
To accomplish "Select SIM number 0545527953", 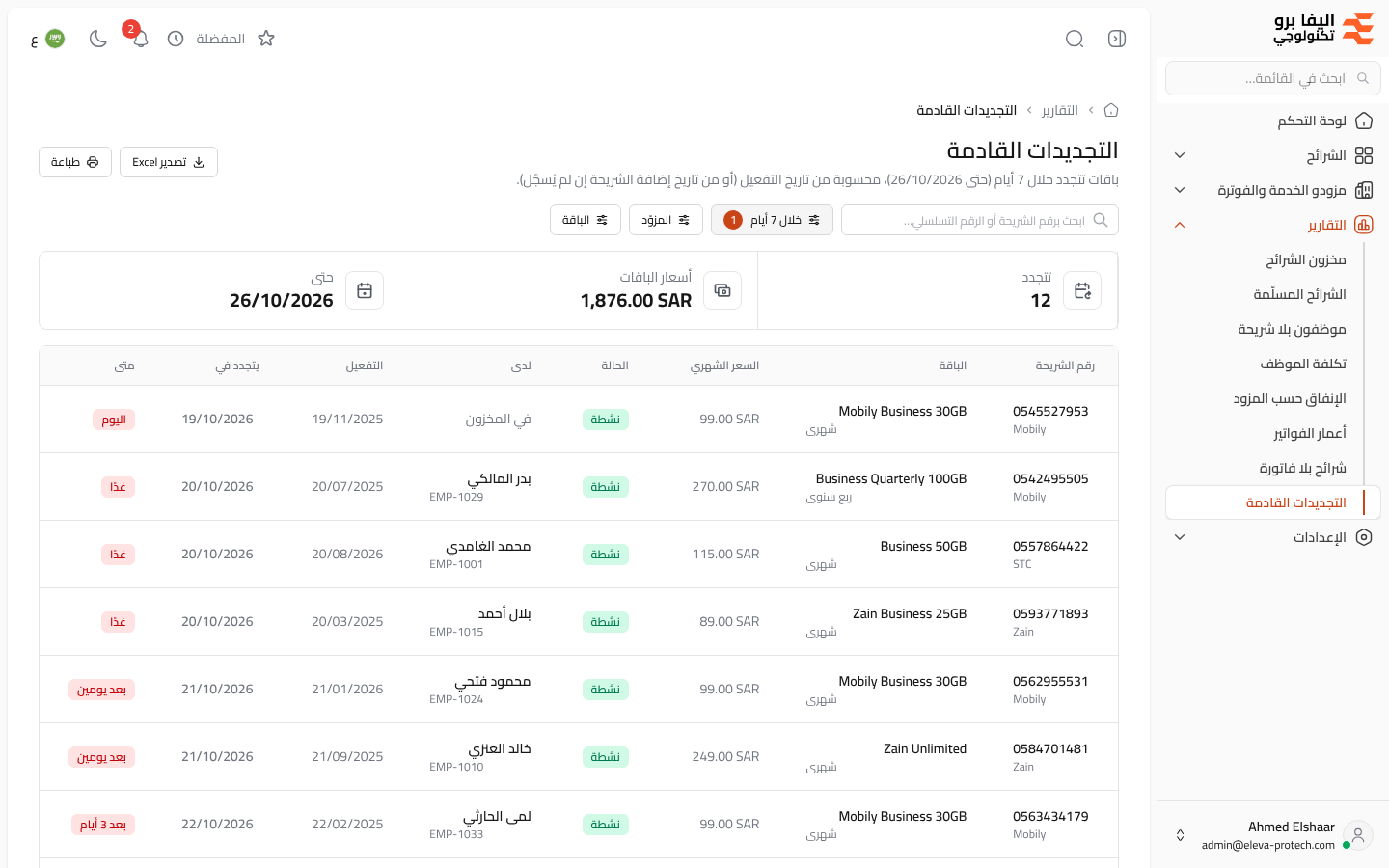I will click(x=1050, y=411).
